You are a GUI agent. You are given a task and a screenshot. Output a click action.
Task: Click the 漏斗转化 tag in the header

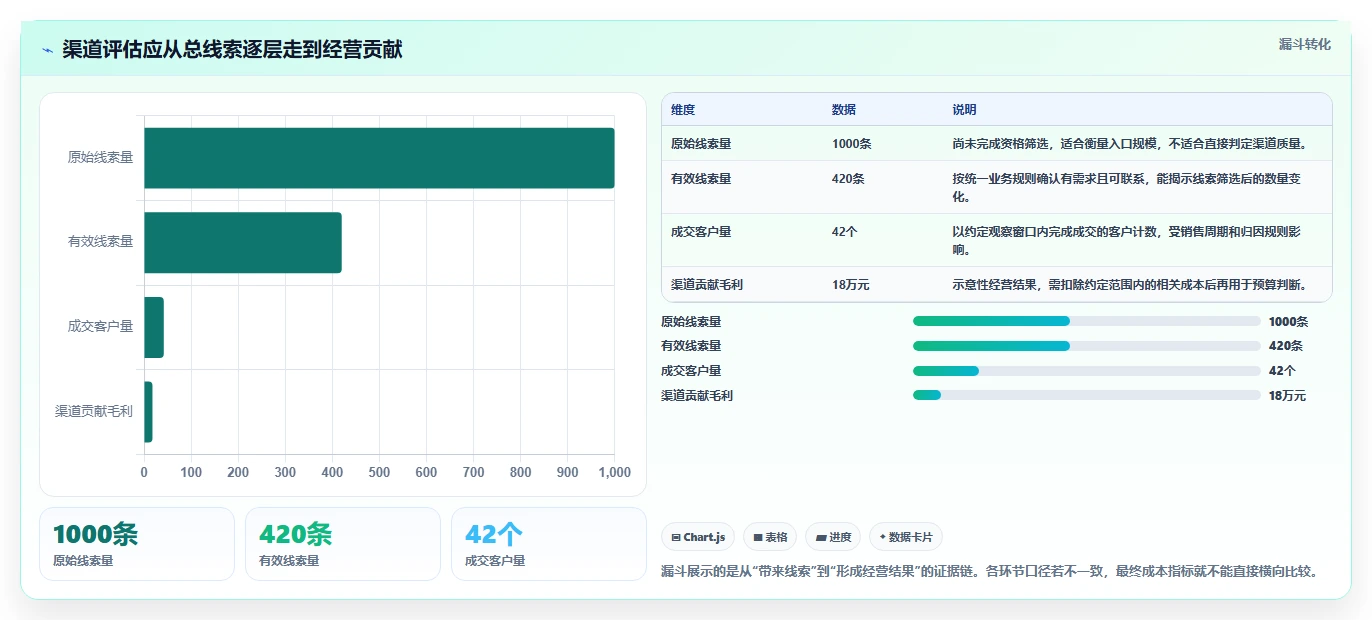[1305, 44]
